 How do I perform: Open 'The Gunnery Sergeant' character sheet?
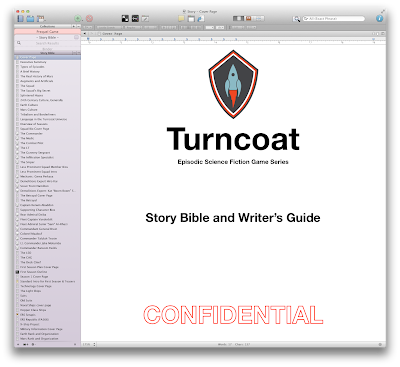click(35, 152)
